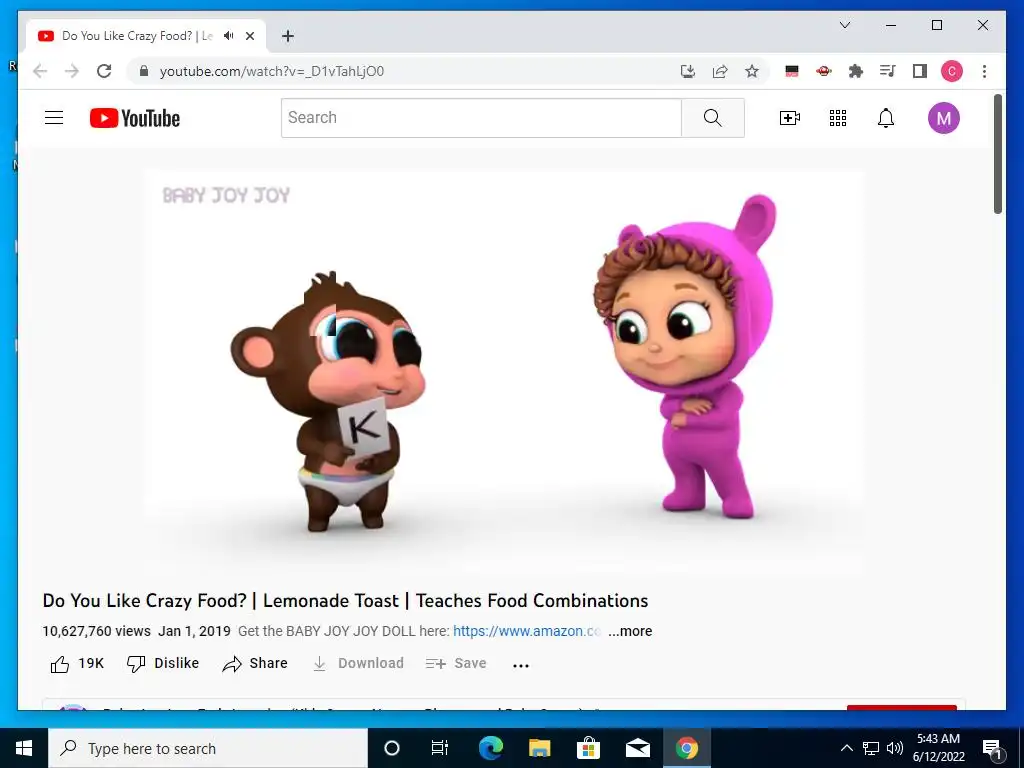The height and width of the screenshot is (768, 1024).
Task: Open the purple M account avatar
Action: pos(944,118)
